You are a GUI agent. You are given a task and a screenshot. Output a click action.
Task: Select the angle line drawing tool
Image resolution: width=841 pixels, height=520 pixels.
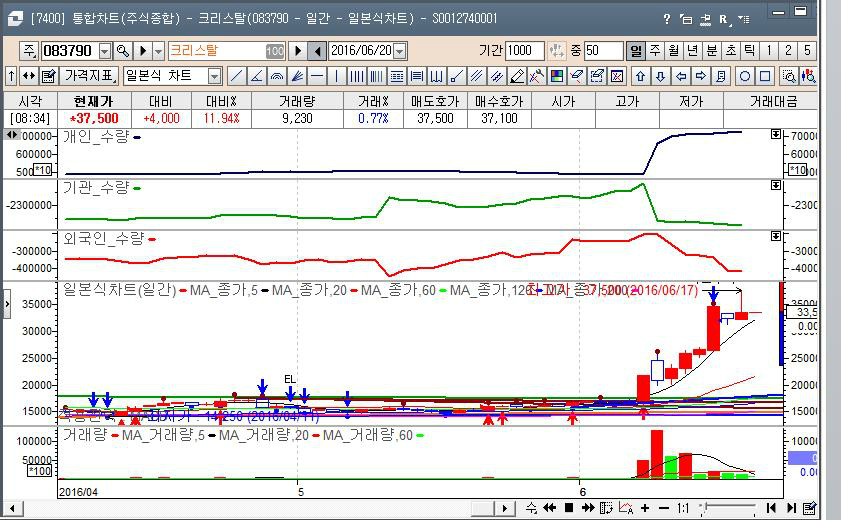pos(256,76)
